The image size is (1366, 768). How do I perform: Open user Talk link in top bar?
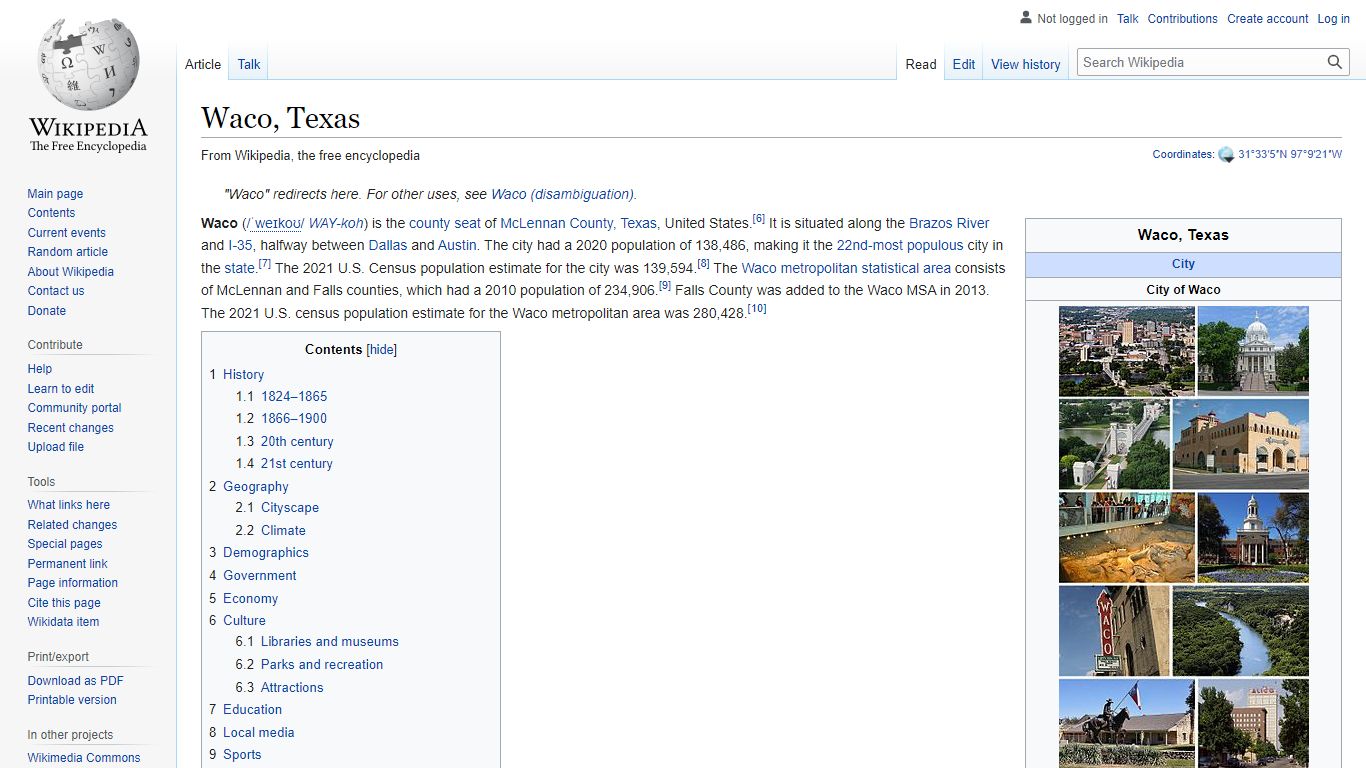[x=1128, y=18]
